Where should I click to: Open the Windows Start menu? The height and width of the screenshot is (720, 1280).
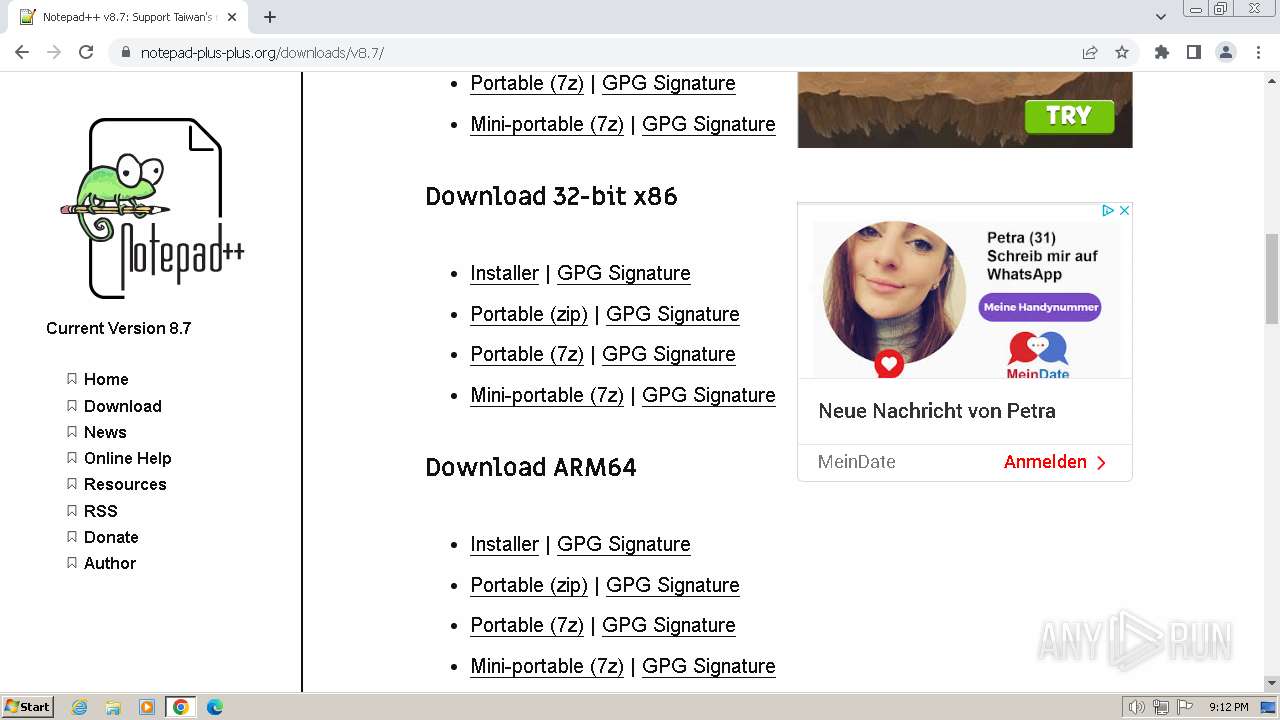(x=27, y=706)
